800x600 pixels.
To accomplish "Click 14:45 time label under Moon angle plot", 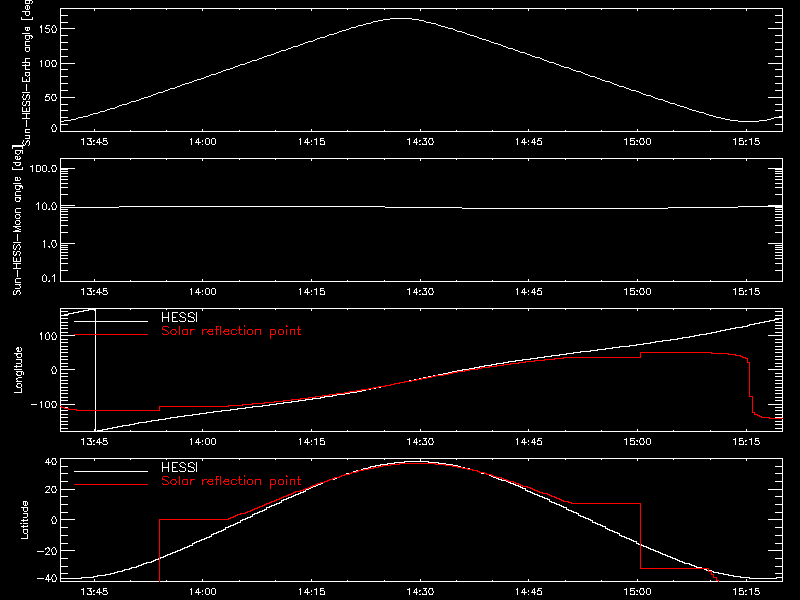I will pos(529,292).
